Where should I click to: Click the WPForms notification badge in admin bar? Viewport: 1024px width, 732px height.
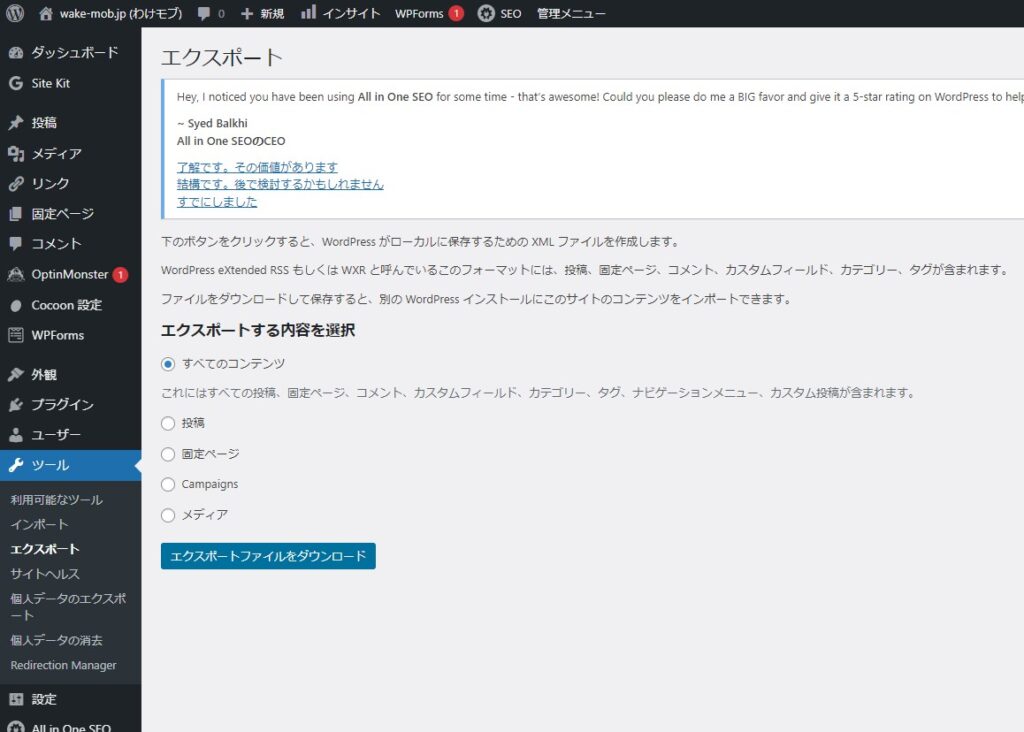(x=456, y=13)
